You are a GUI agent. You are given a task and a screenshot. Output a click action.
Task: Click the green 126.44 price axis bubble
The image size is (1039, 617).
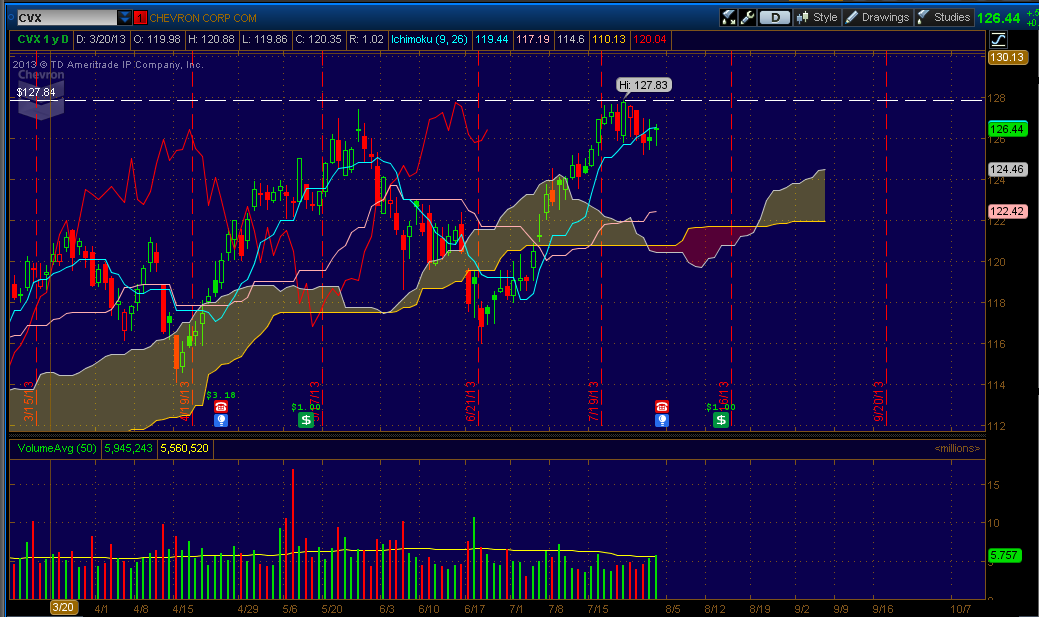1007,129
